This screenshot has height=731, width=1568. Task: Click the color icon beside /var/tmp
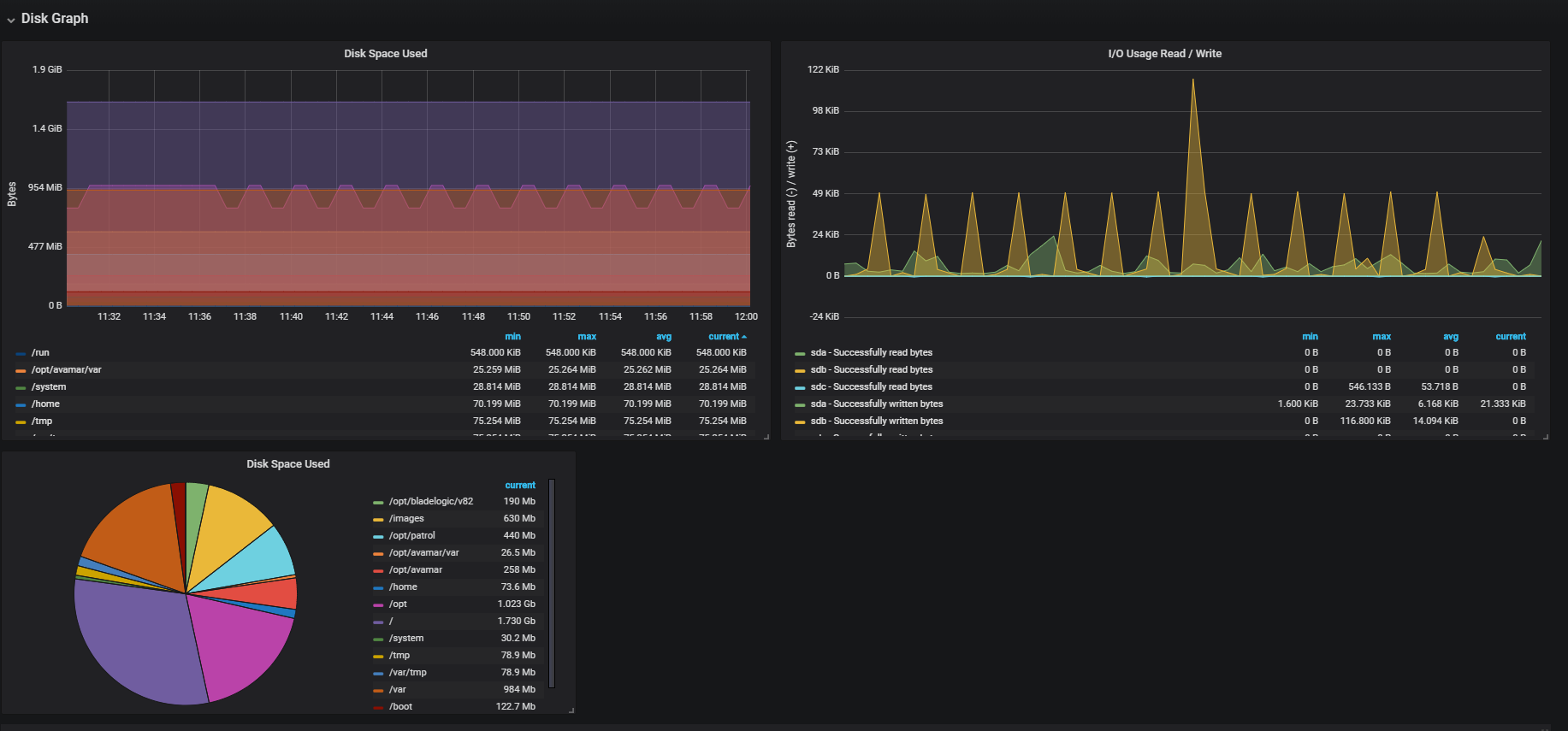point(378,673)
